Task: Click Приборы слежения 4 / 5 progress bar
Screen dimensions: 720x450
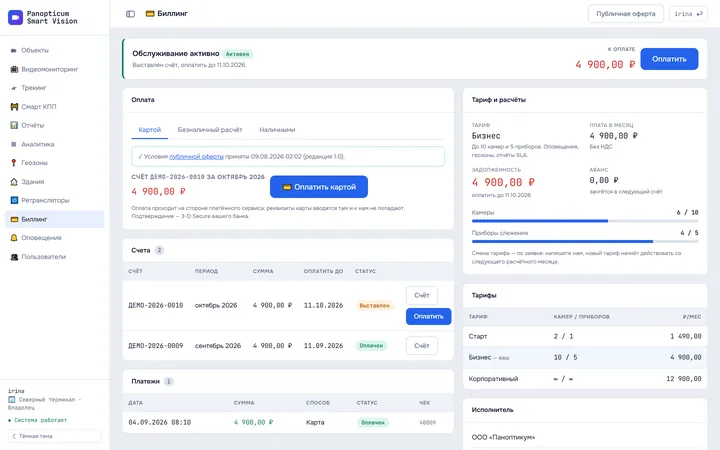Action: (x=585, y=241)
